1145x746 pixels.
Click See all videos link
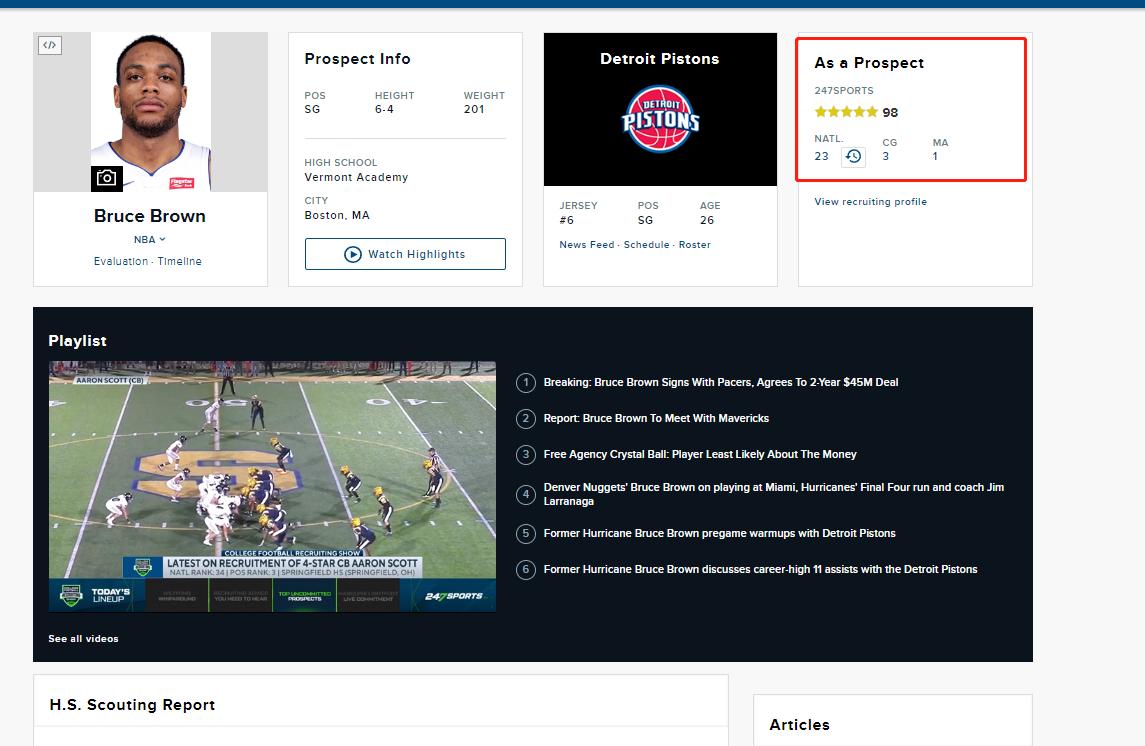(x=83, y=639)
